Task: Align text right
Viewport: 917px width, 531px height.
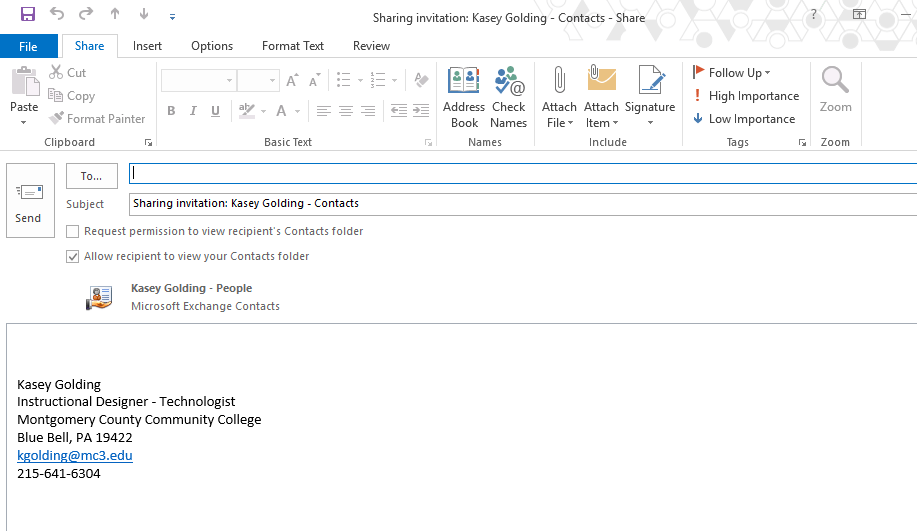Action: pyautogui.click(x=368, y=111)
